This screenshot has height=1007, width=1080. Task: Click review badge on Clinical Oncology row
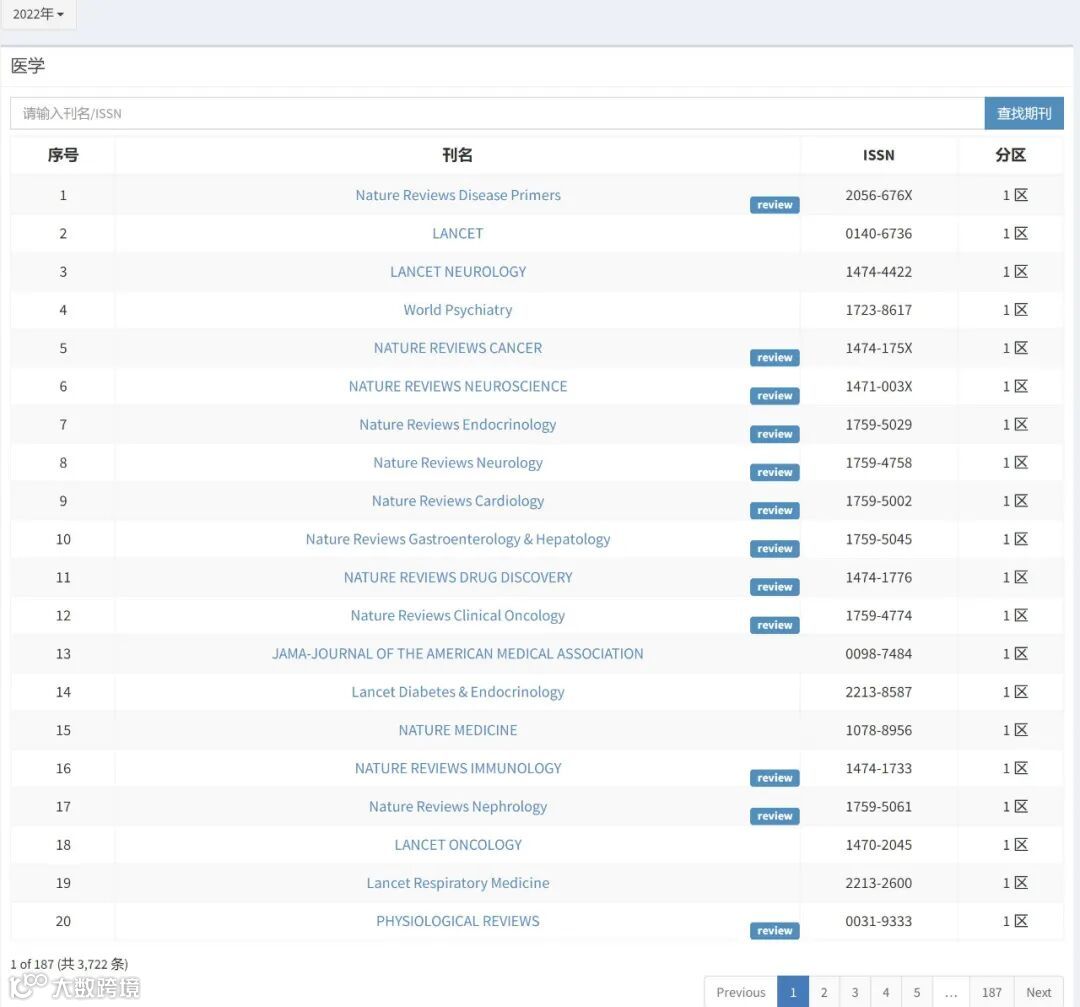point(774,625)
